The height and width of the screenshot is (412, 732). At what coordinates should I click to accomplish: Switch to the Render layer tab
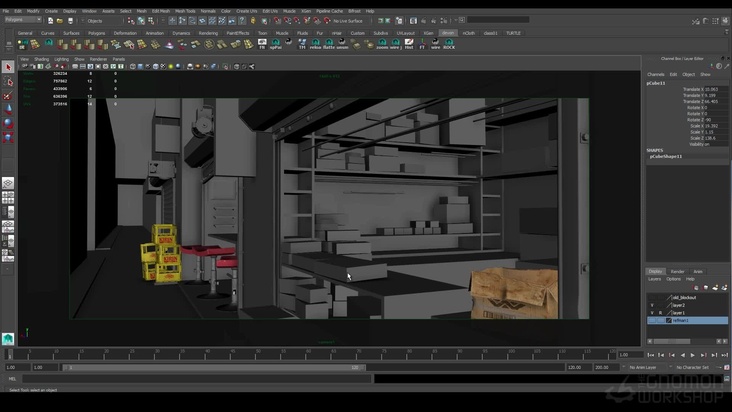click(x=677, y=272)
